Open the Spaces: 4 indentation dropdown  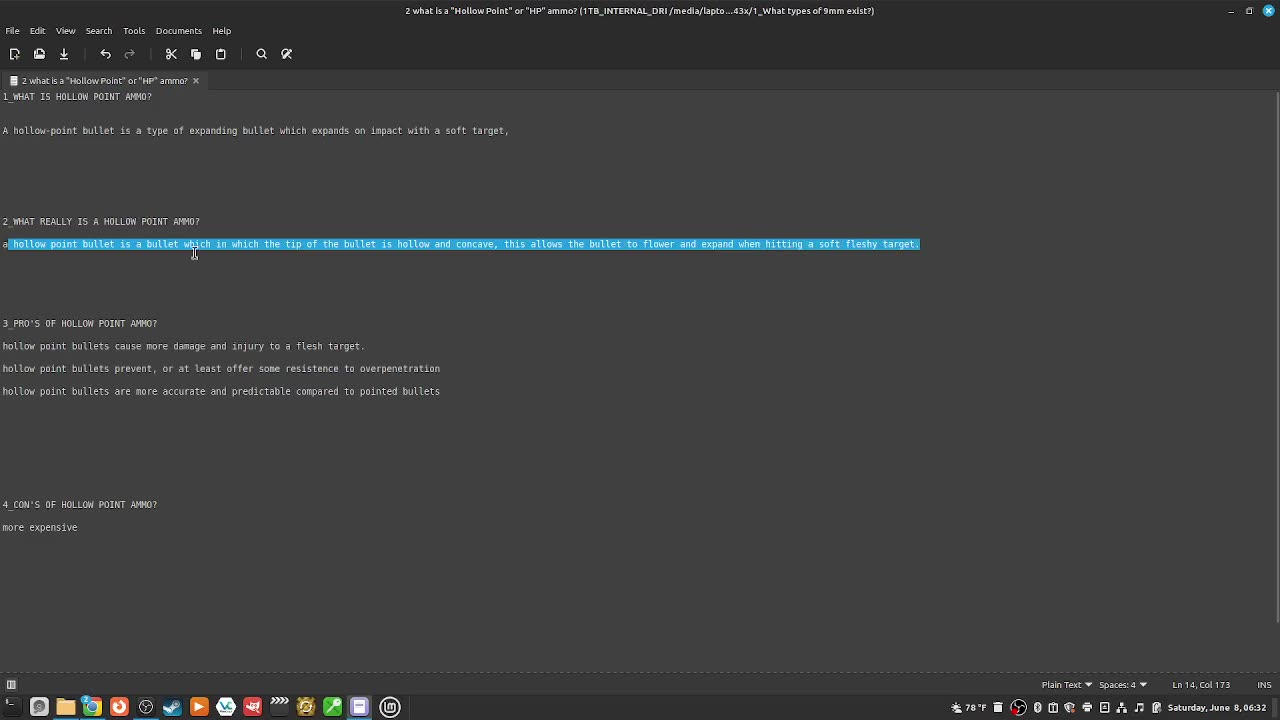coord(1123,685)
